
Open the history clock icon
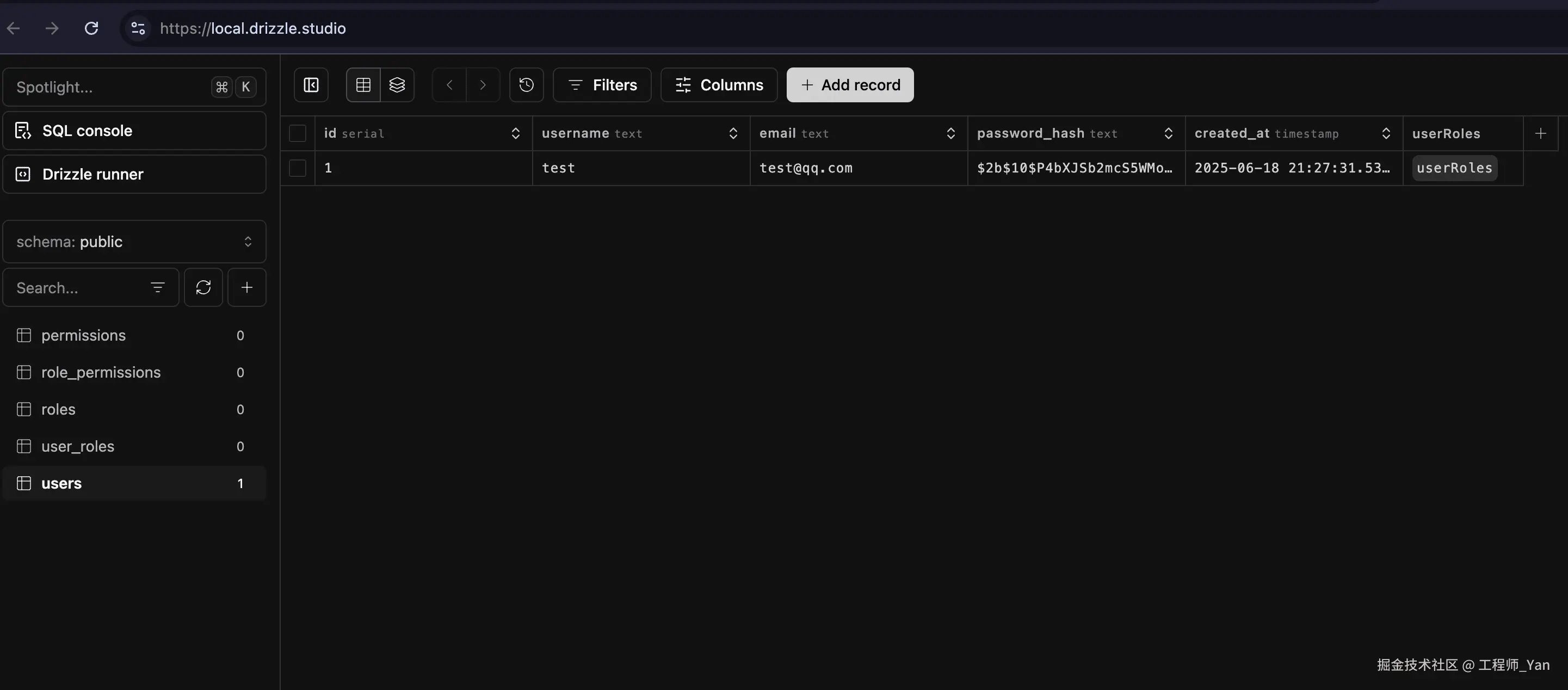pos(527,85)
